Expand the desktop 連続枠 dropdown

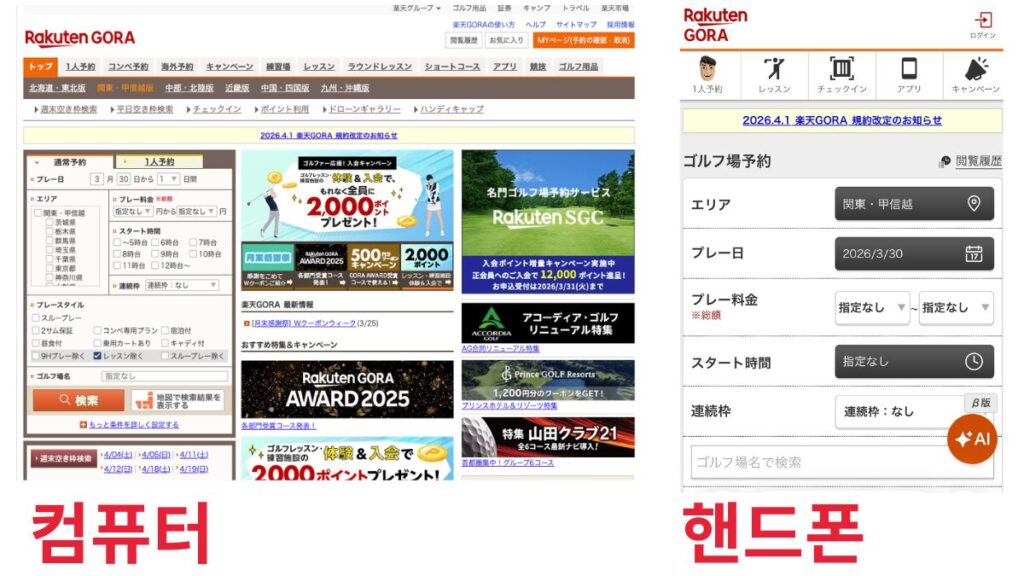click(181, 285)
